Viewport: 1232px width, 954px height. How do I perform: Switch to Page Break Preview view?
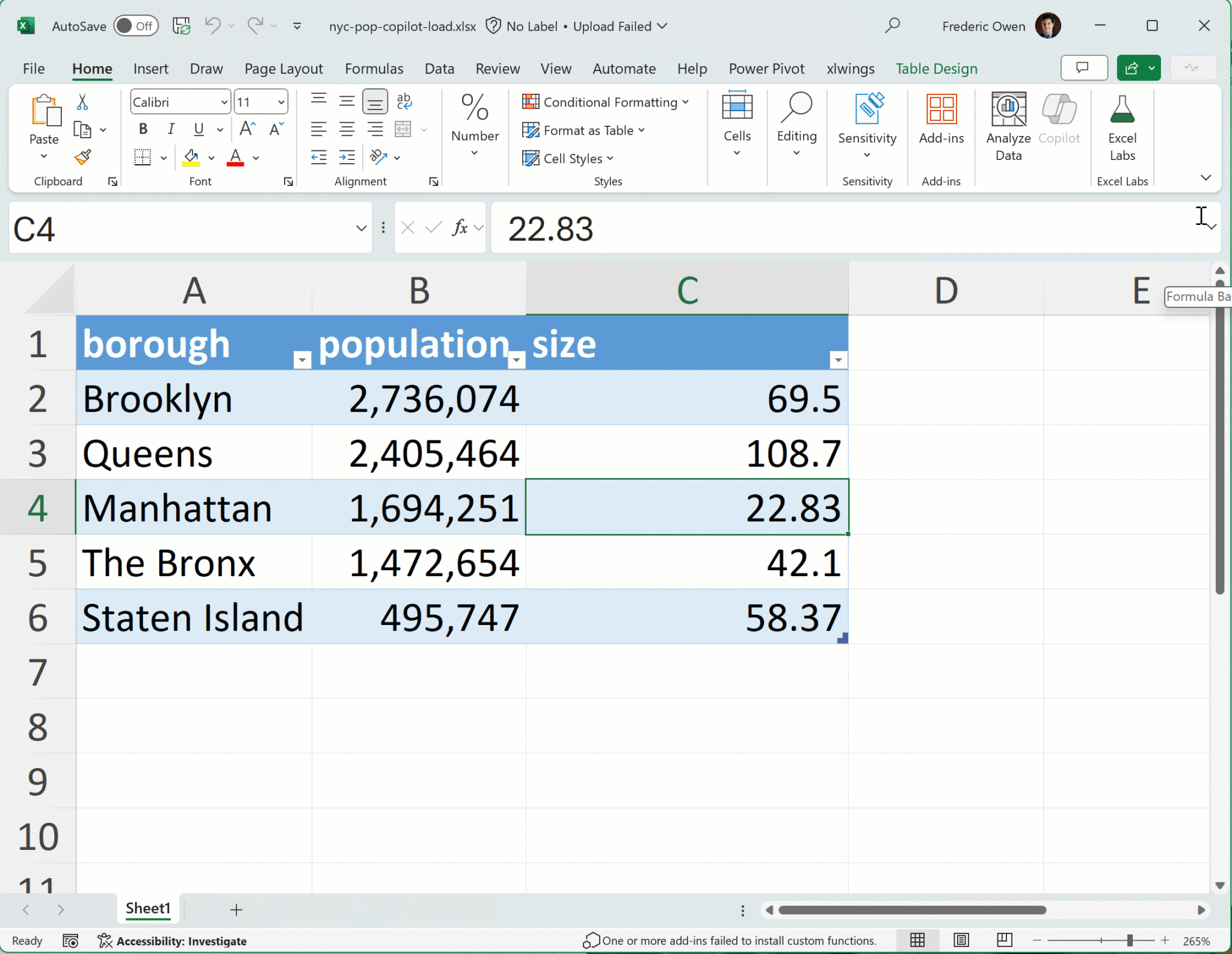tap(1005, 940)
